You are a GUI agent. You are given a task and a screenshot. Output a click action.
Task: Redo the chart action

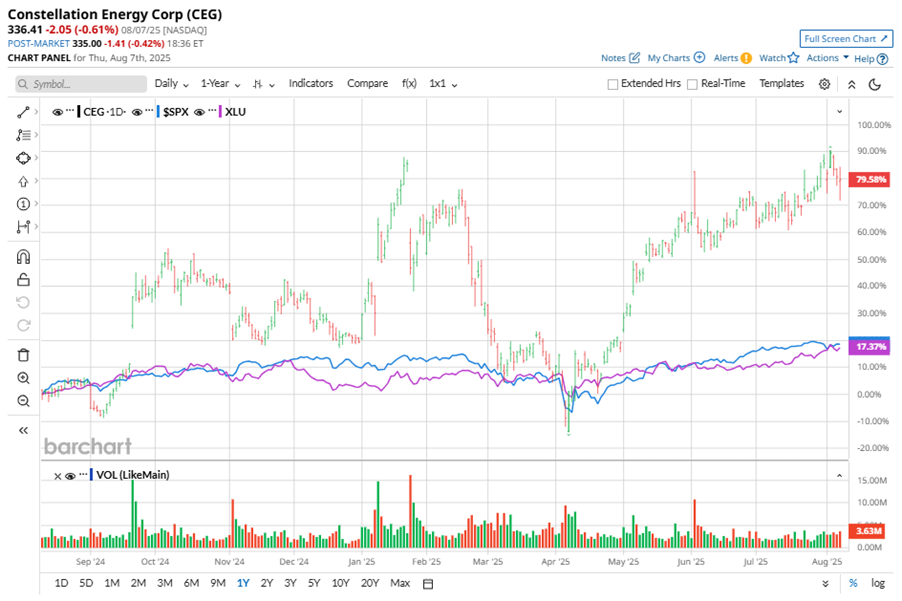point(23,326)
